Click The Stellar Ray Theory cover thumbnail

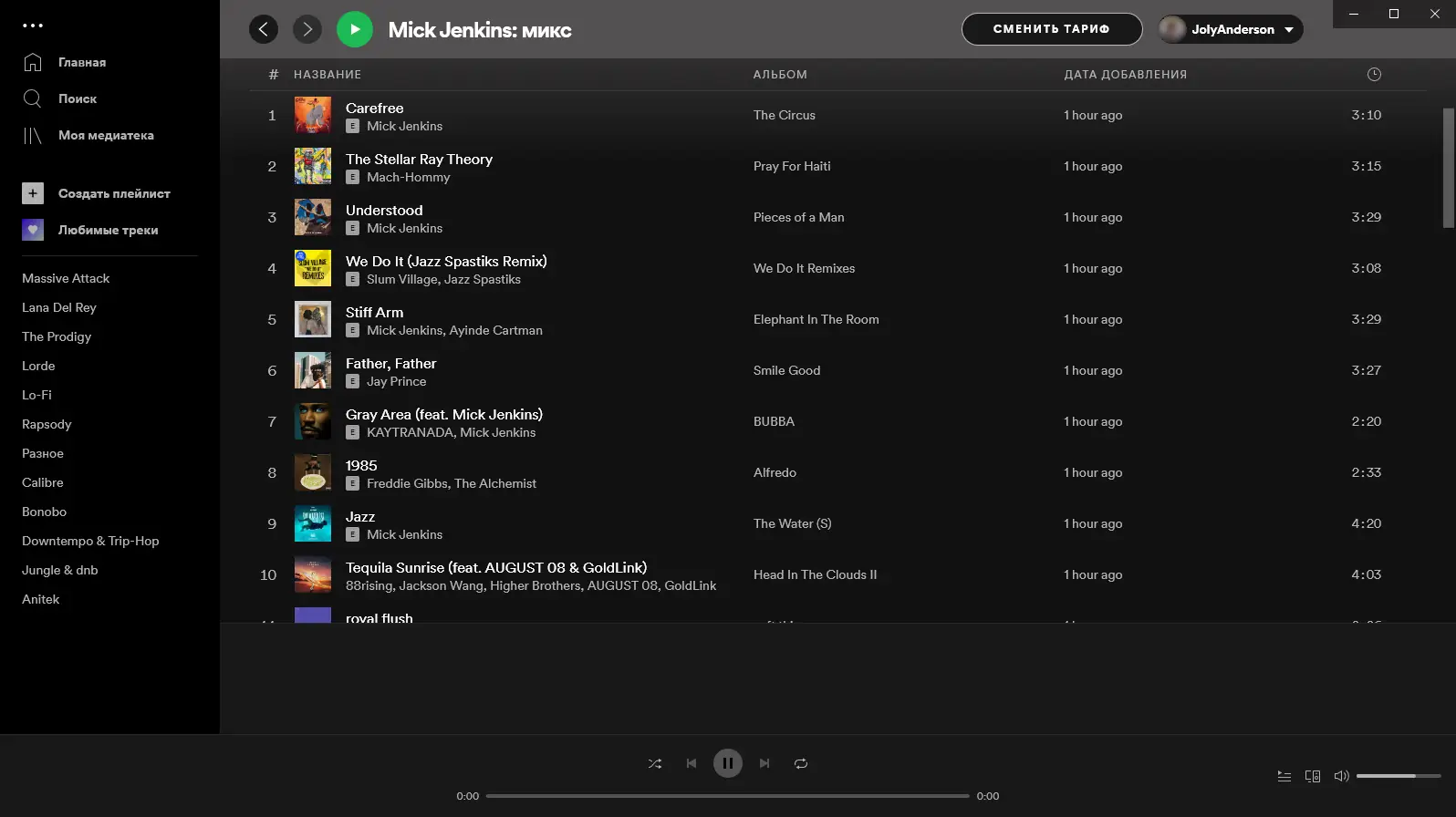pos(313,166)
